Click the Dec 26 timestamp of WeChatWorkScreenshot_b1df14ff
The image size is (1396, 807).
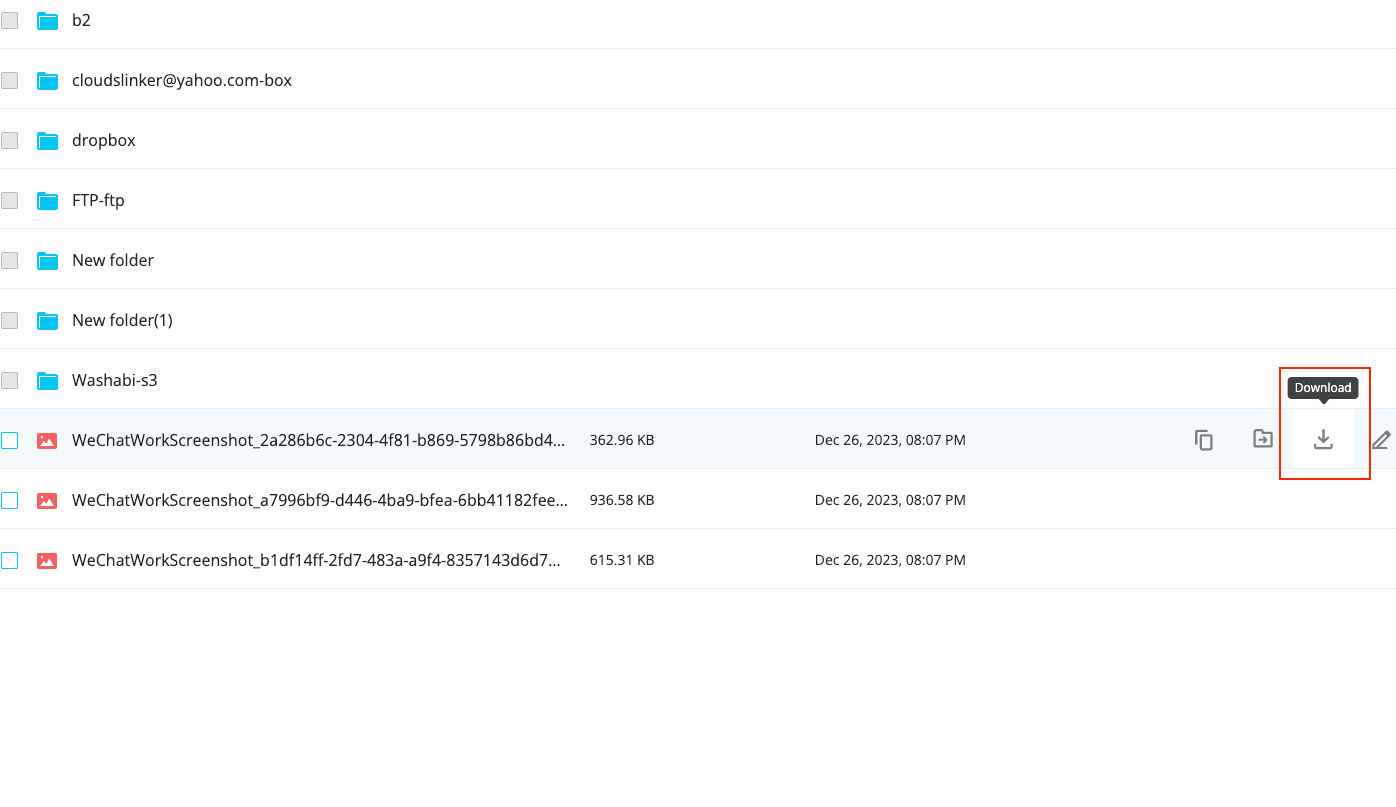pos(890,560)
